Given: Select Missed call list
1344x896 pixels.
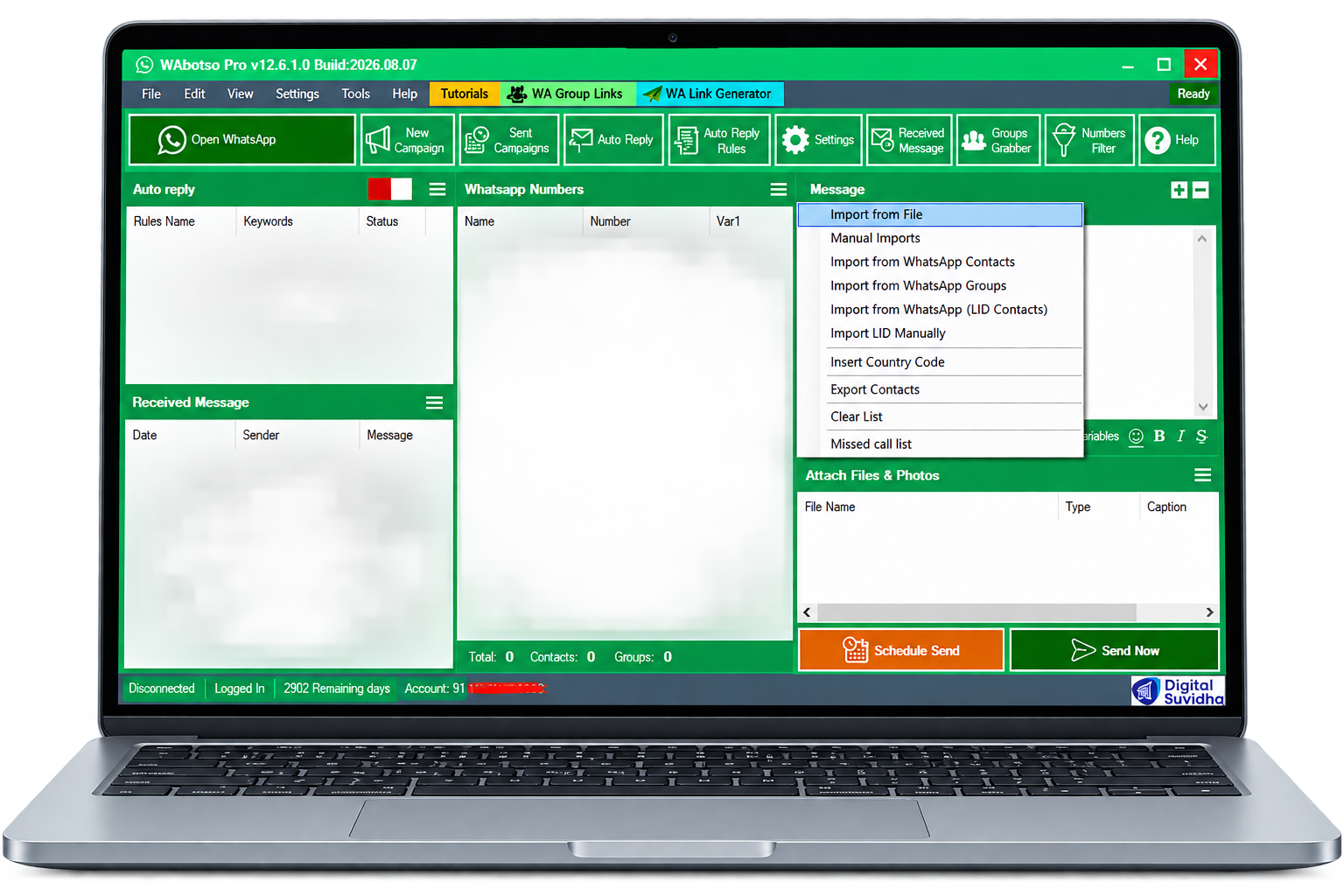Looking at the screenshot, I should pos(940,444).
